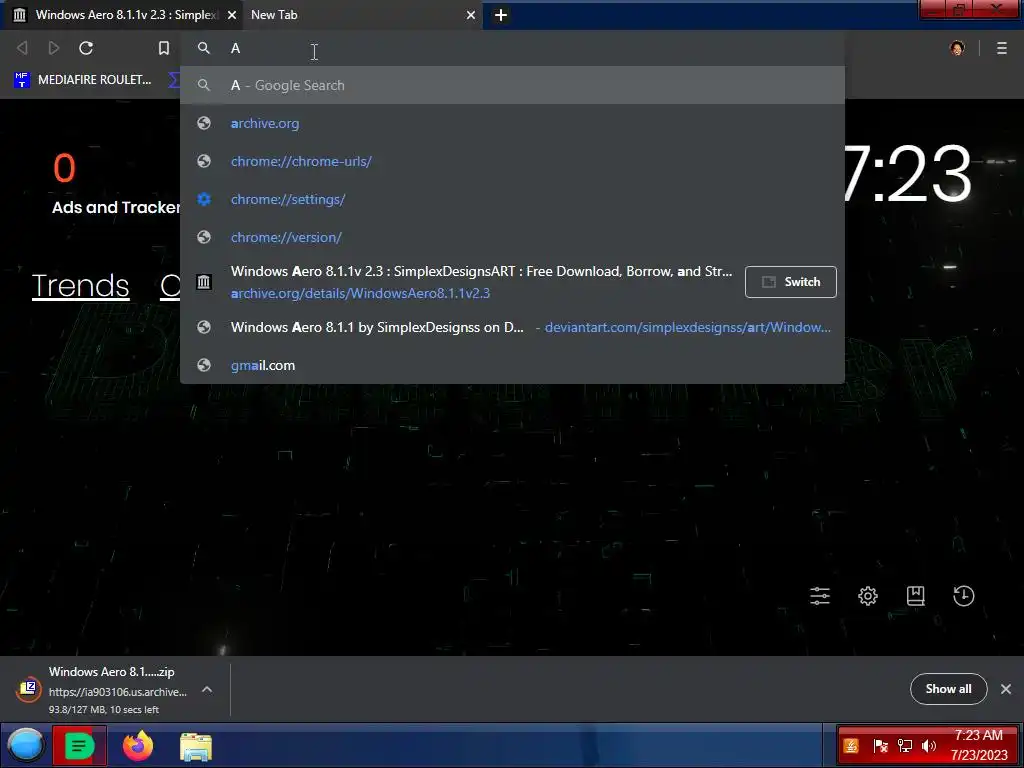Open the Trends section link
This screenshot has width=1024, height=768.
[x=80, y=285]
